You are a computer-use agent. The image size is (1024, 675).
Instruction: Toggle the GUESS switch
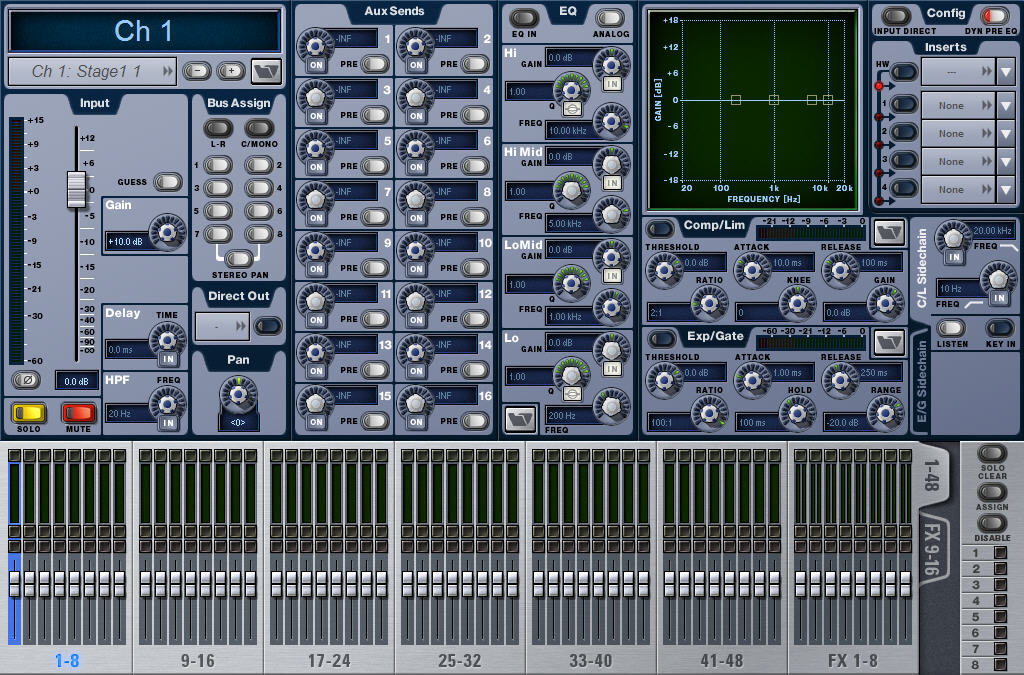click(167, 181)
